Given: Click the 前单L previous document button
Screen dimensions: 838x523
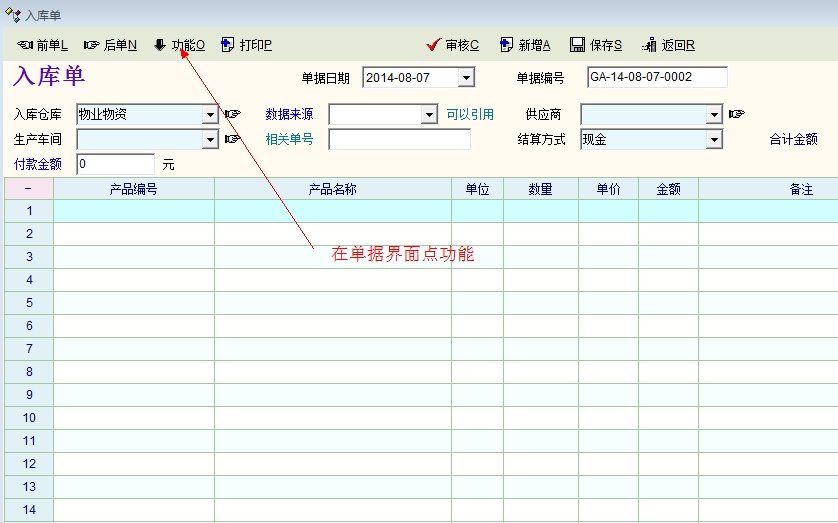Looking at the screenshot, I should (42, 45).
